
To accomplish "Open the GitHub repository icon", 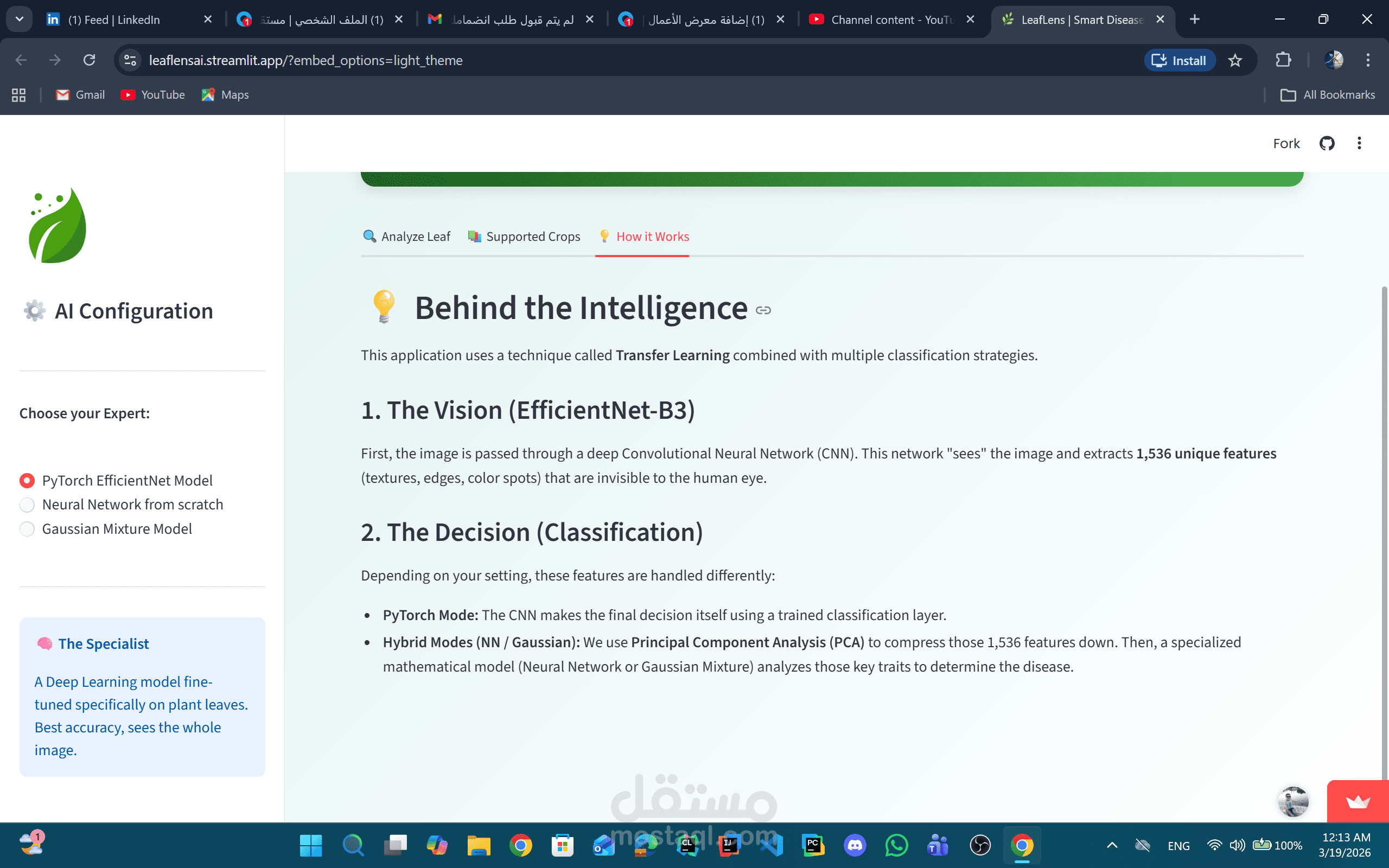I will tap(1327, 144).
